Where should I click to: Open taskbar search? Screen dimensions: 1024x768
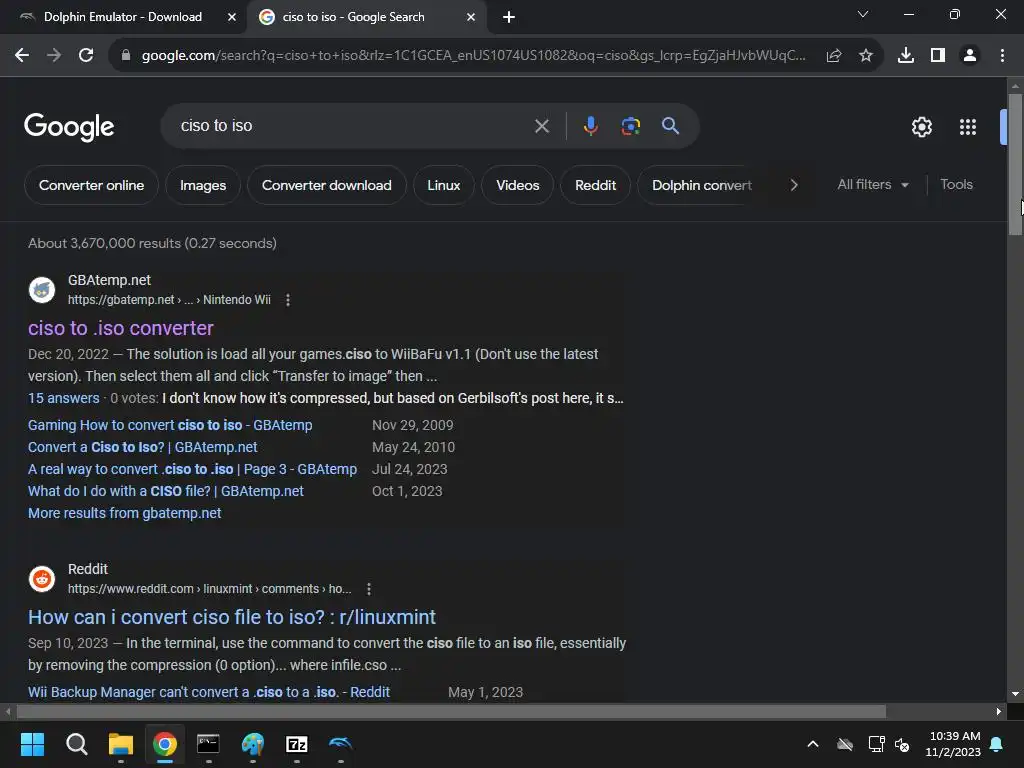(76, 744)
